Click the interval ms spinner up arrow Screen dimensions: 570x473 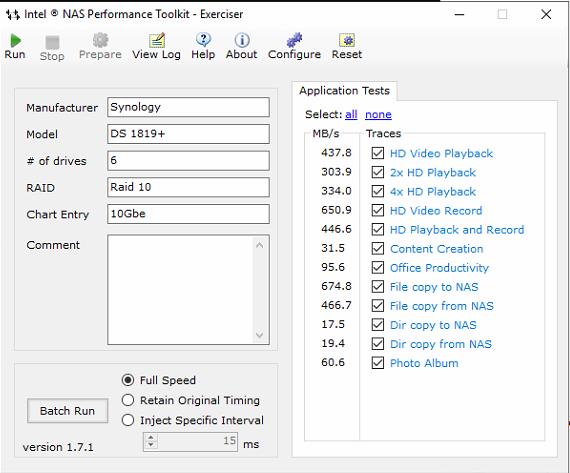click(151, 437)
